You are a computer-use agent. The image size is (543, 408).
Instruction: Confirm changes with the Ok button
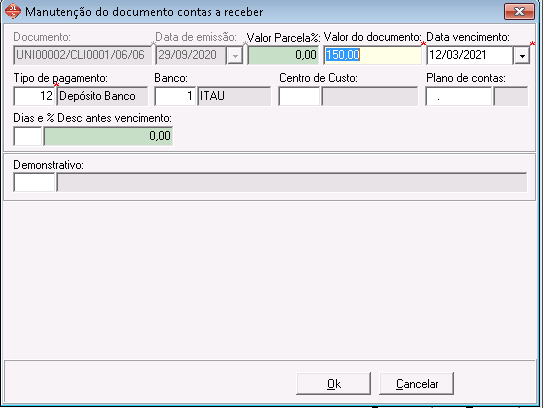[x=333, y=384]
